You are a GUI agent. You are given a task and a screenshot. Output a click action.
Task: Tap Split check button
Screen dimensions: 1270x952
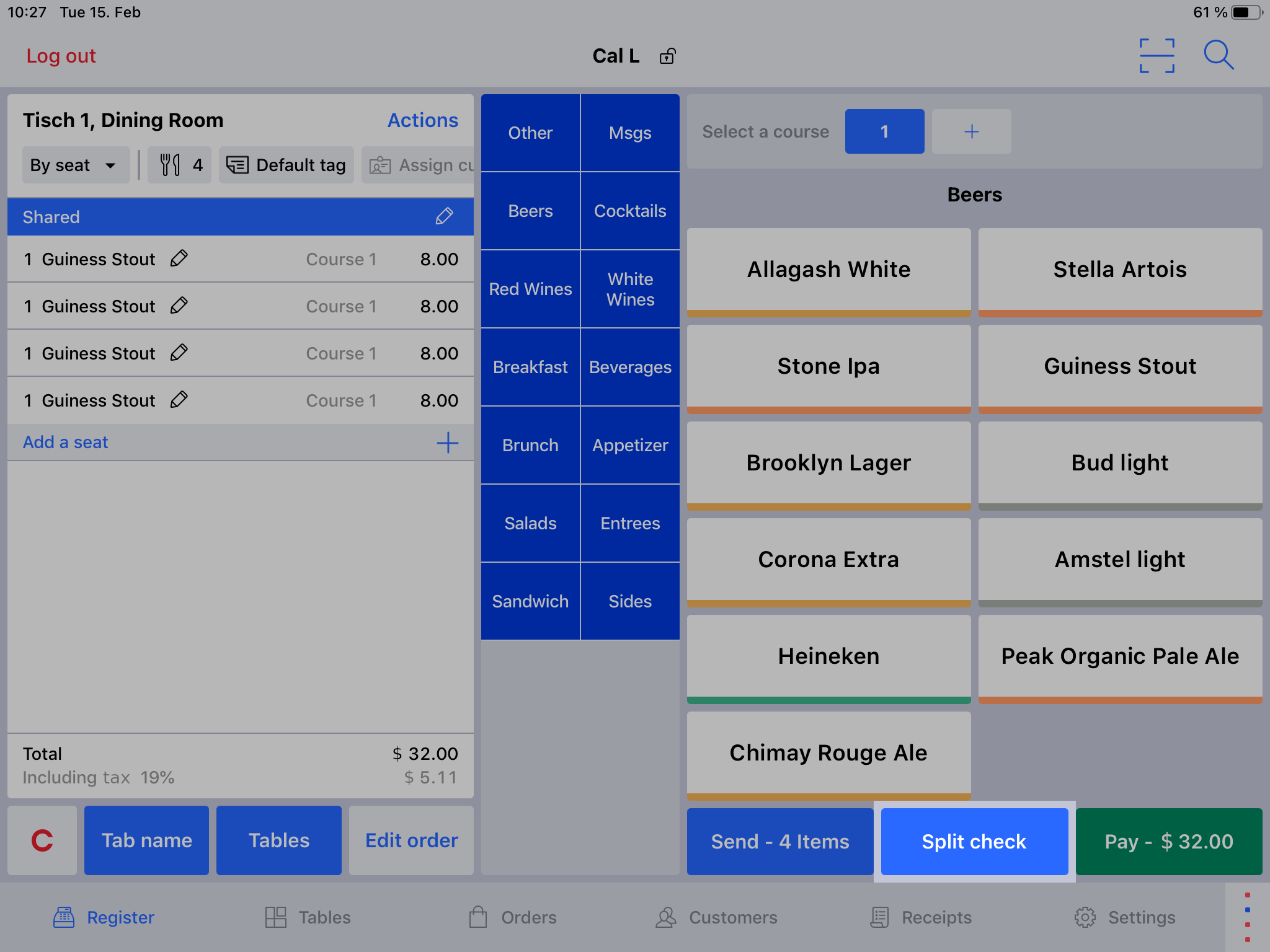[974, 842]
